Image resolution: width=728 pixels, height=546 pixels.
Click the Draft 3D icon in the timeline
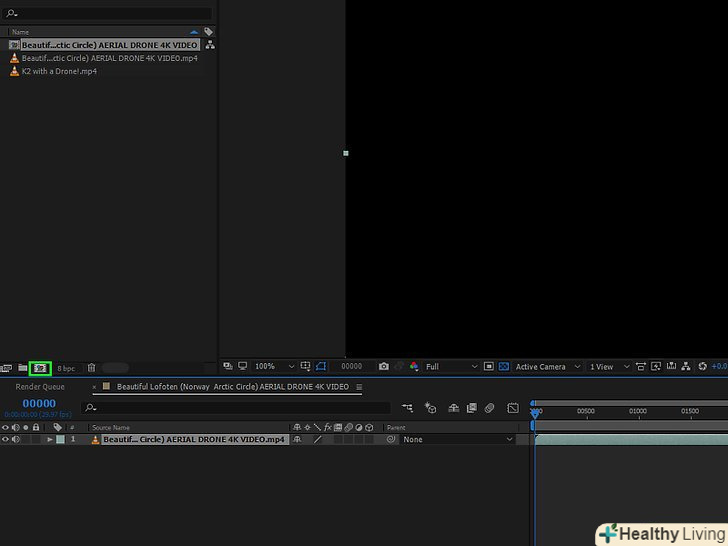tap(430, 408)
